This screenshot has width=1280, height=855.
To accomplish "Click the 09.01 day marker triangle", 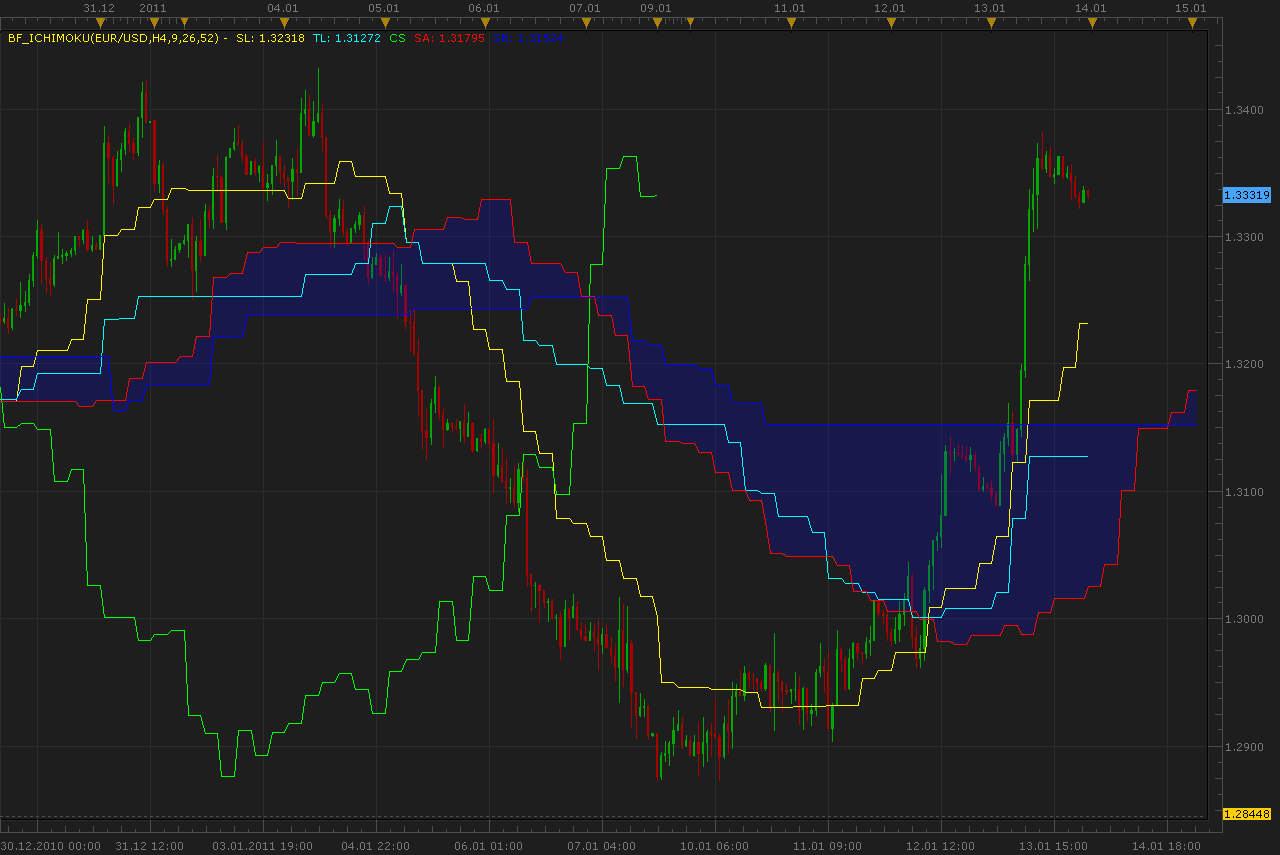I will (x=657, y=22).
